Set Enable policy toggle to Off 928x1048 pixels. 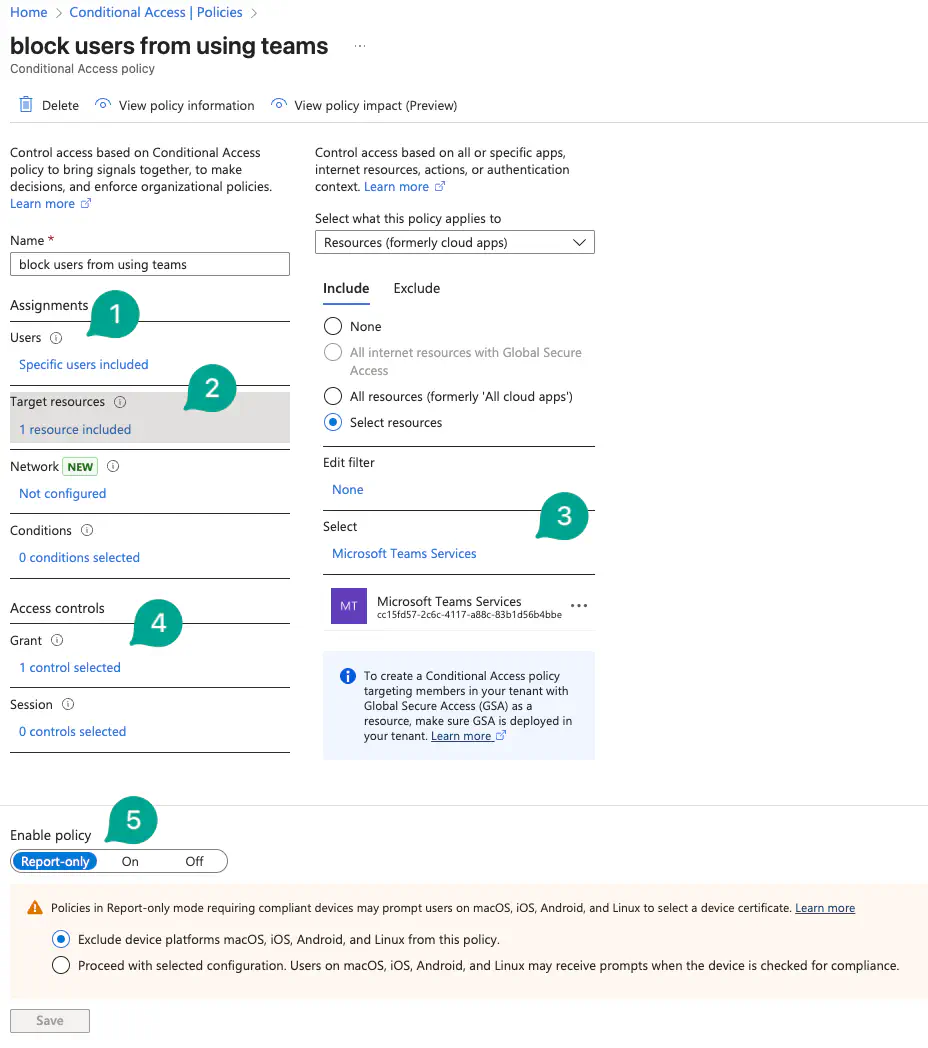click(194, 861)
